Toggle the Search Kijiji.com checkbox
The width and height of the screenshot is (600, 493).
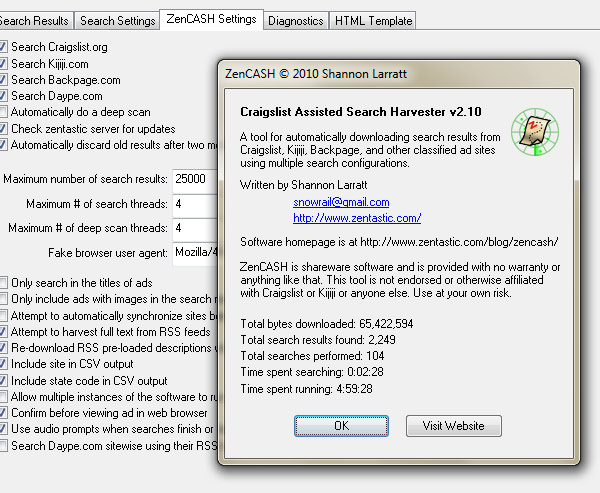[x=3, y=64]
